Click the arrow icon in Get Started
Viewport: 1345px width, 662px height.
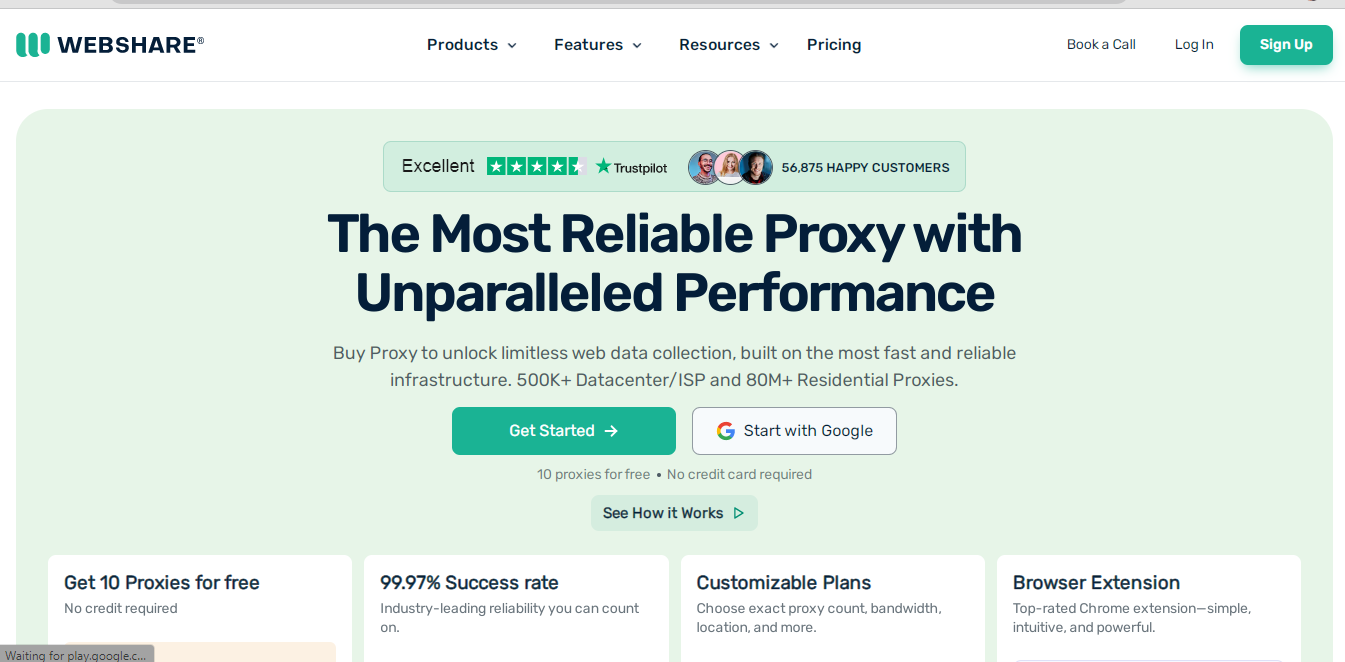pos(611,431)
